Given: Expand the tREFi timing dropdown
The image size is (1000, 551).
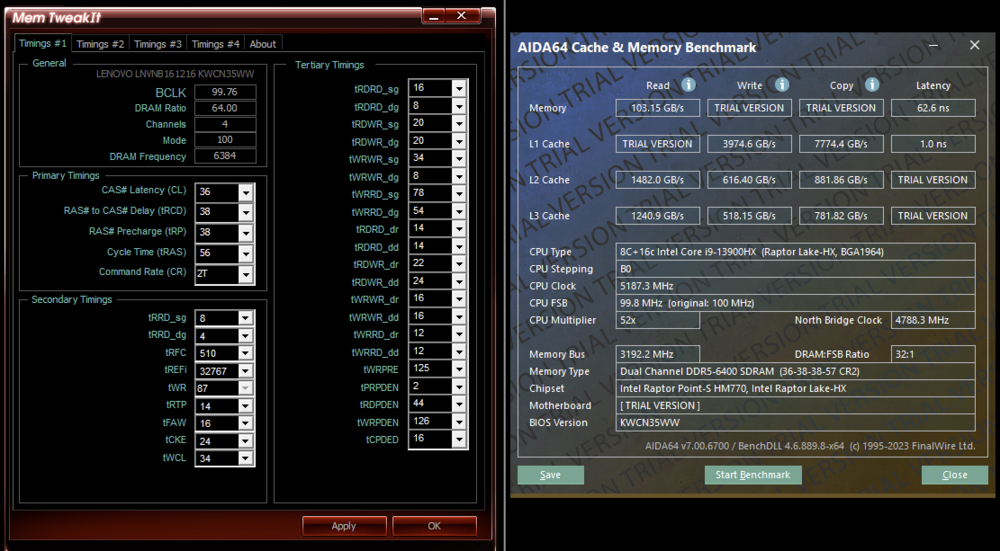Looking at the screenshot, I should click(245, 370).
